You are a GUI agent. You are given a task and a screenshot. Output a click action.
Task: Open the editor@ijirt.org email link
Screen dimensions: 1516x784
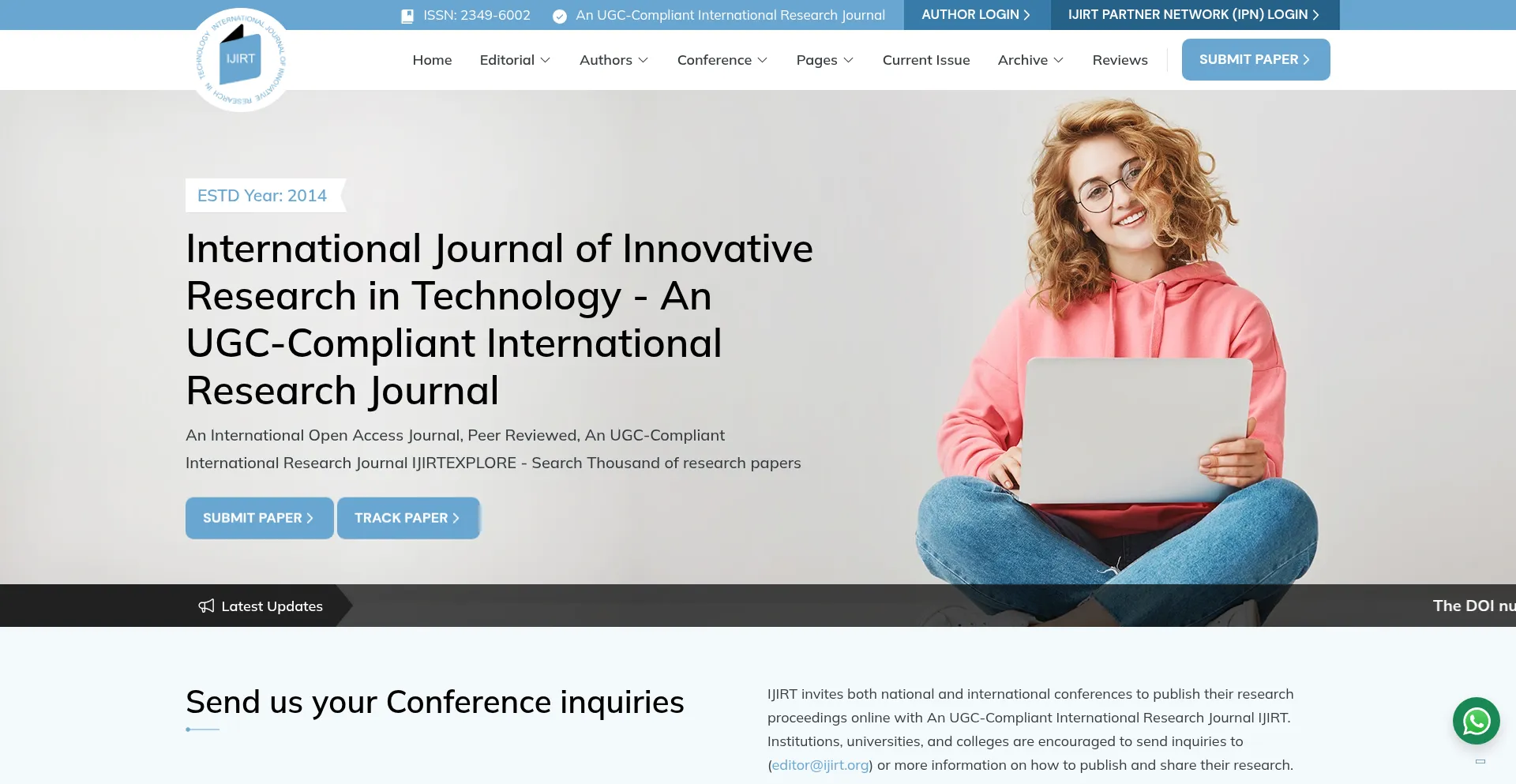tap(820, 765)
